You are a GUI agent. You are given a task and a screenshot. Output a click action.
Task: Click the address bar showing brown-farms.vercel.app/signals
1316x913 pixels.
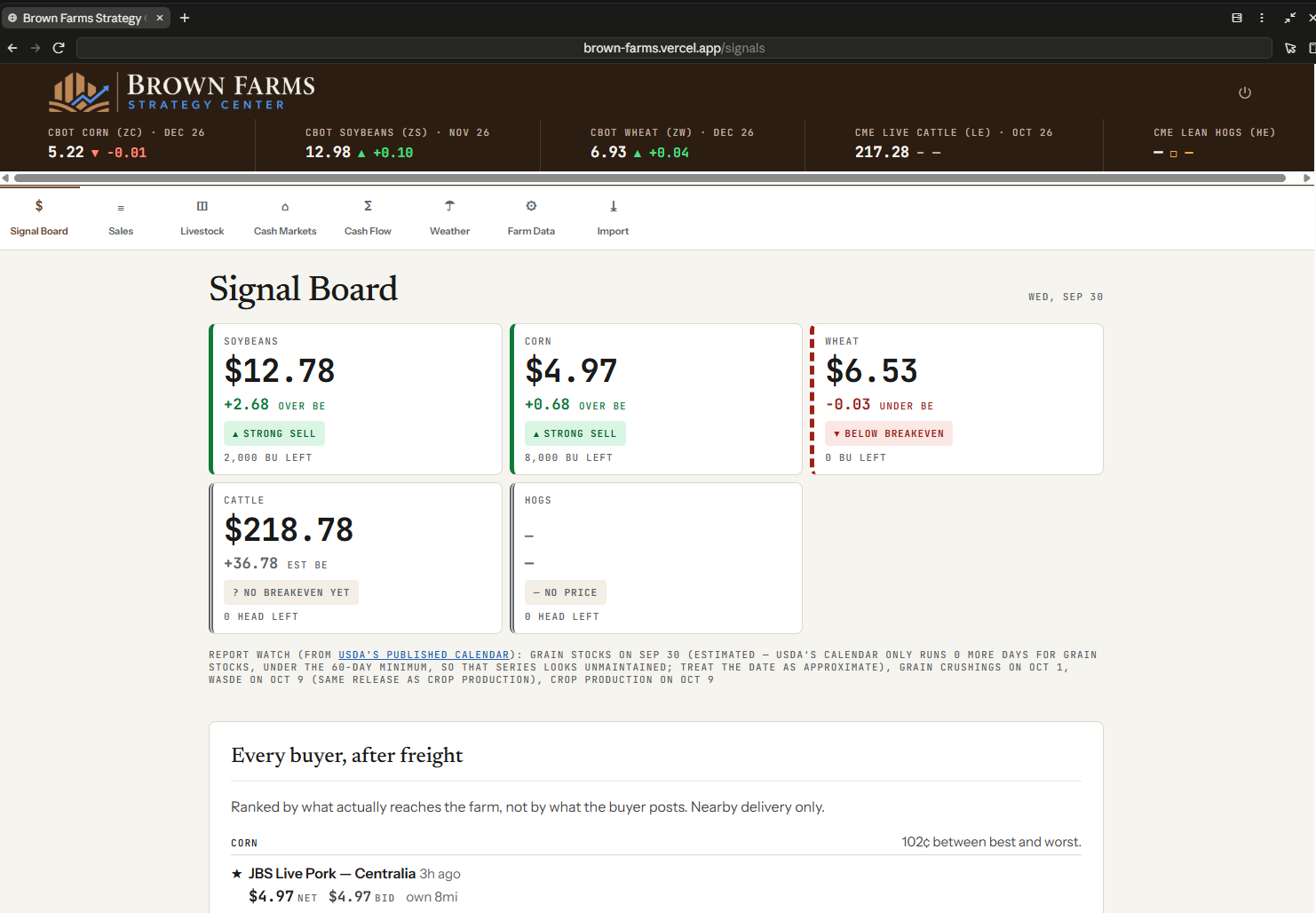coord(674,48)
